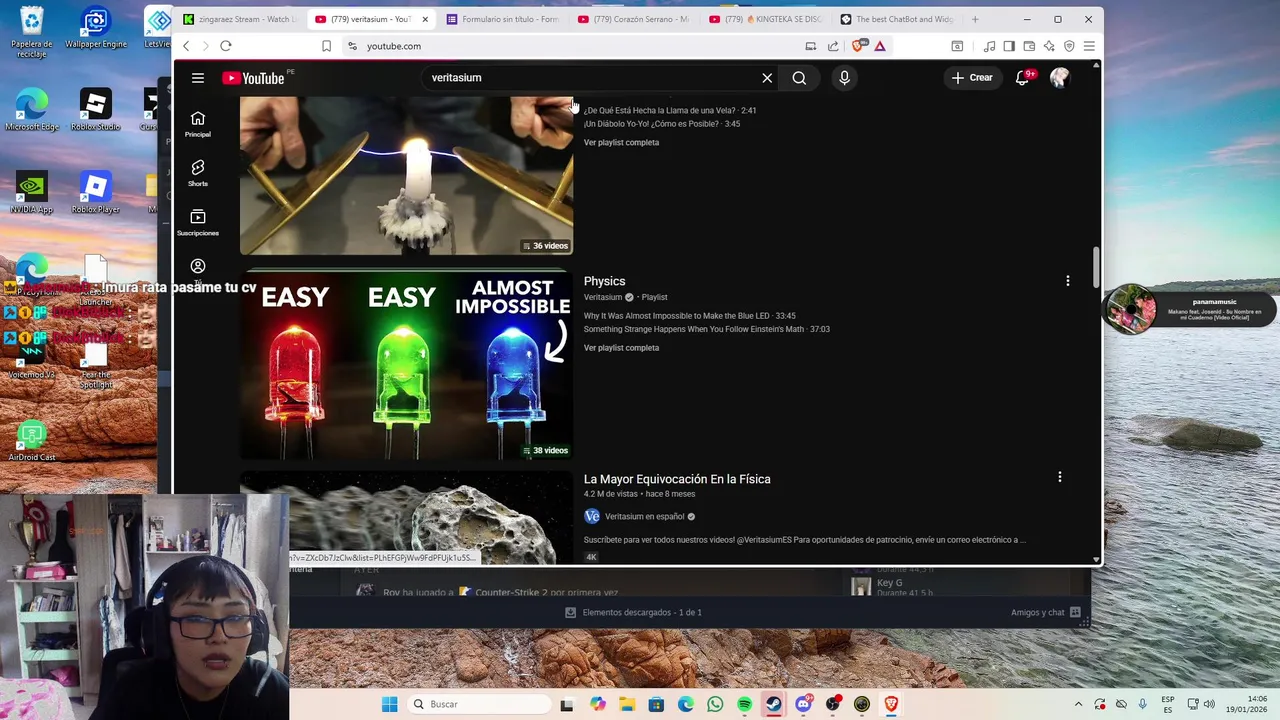Image resolution: width=1280 pixels, height=720 pixels.
Task: Switch to the Formulario sin título tab
Action: tap(503, 19)
